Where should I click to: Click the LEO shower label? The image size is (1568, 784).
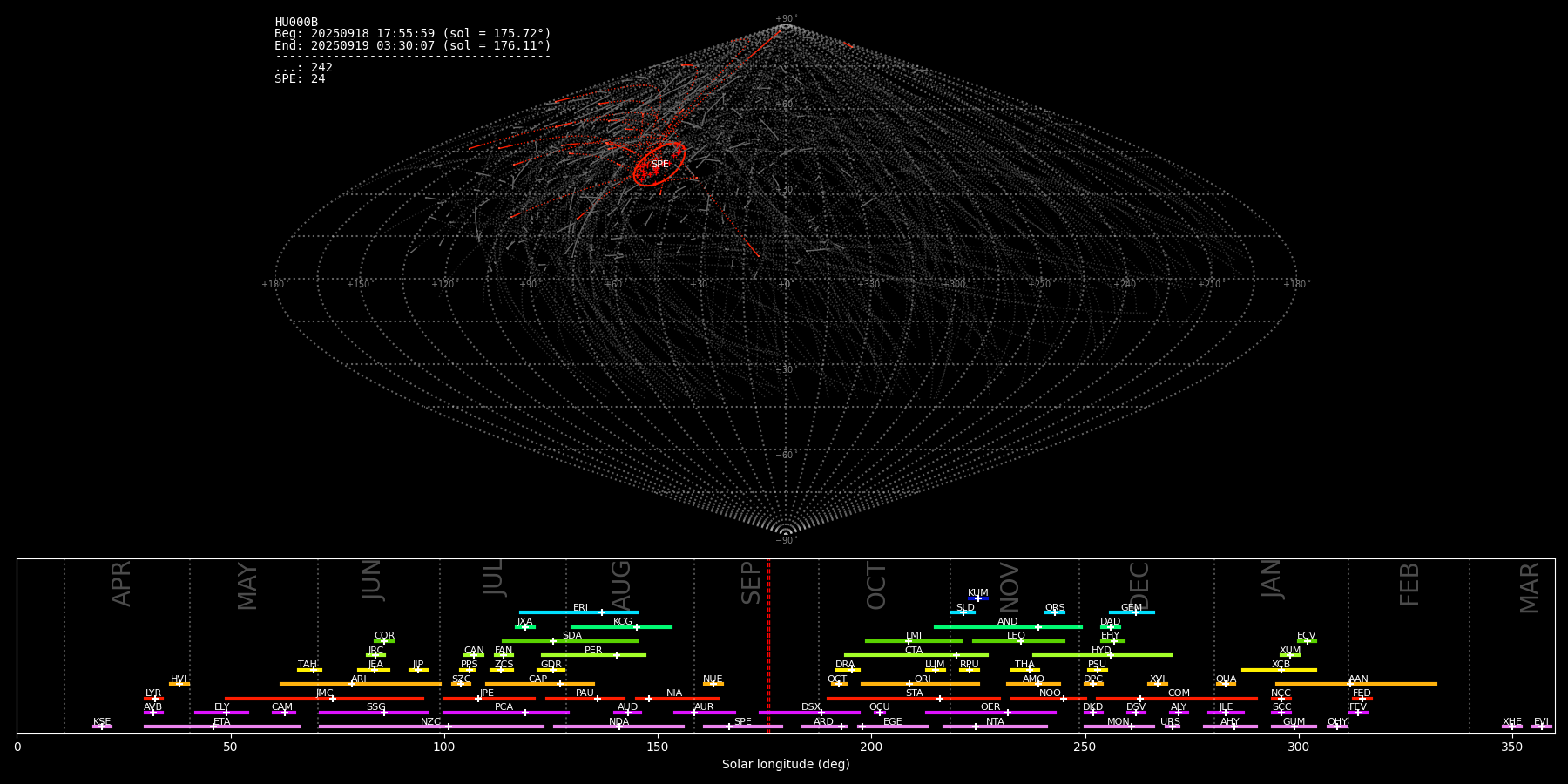[1016, 636]
